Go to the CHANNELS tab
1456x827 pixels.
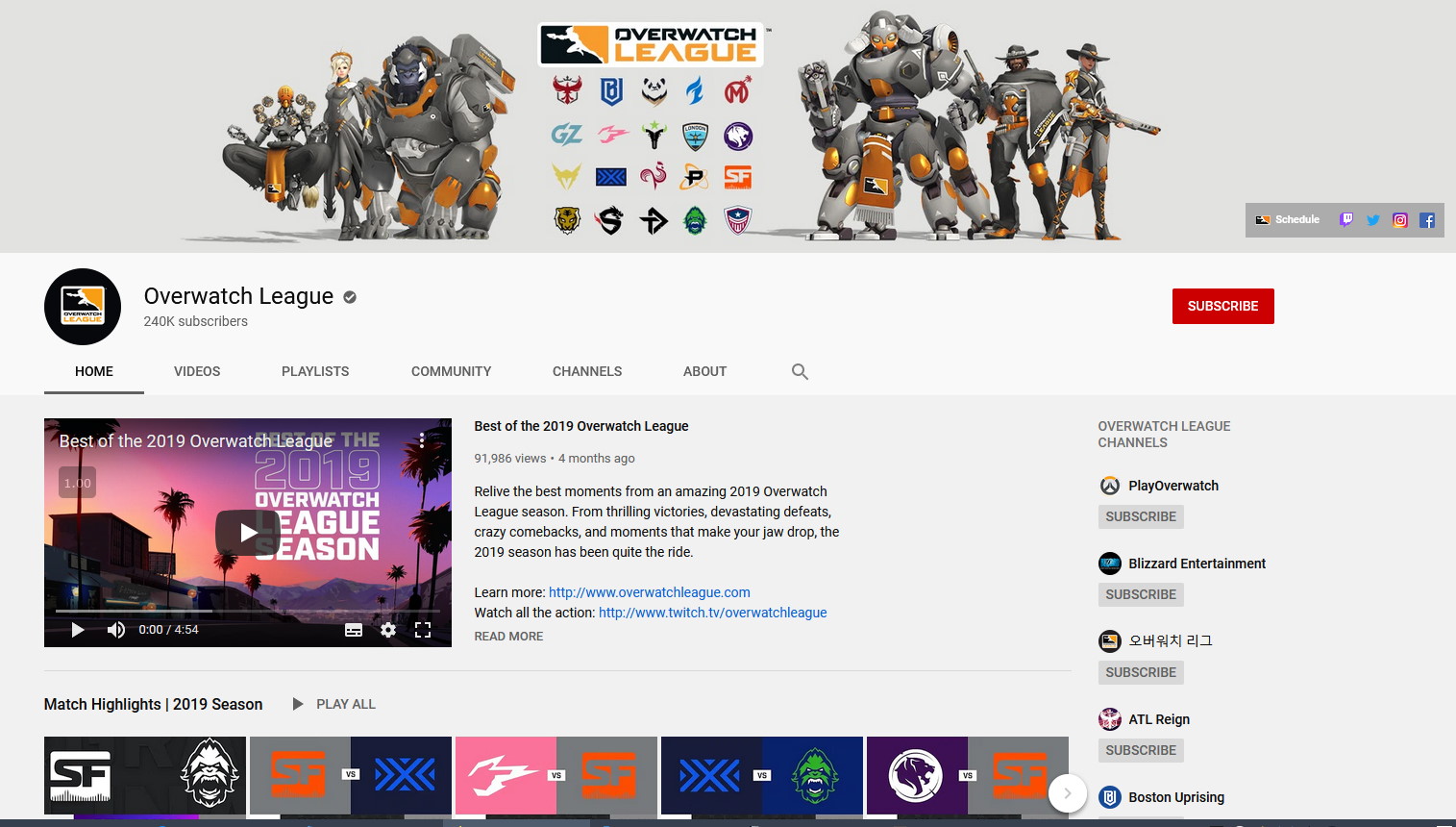(587, 371)
